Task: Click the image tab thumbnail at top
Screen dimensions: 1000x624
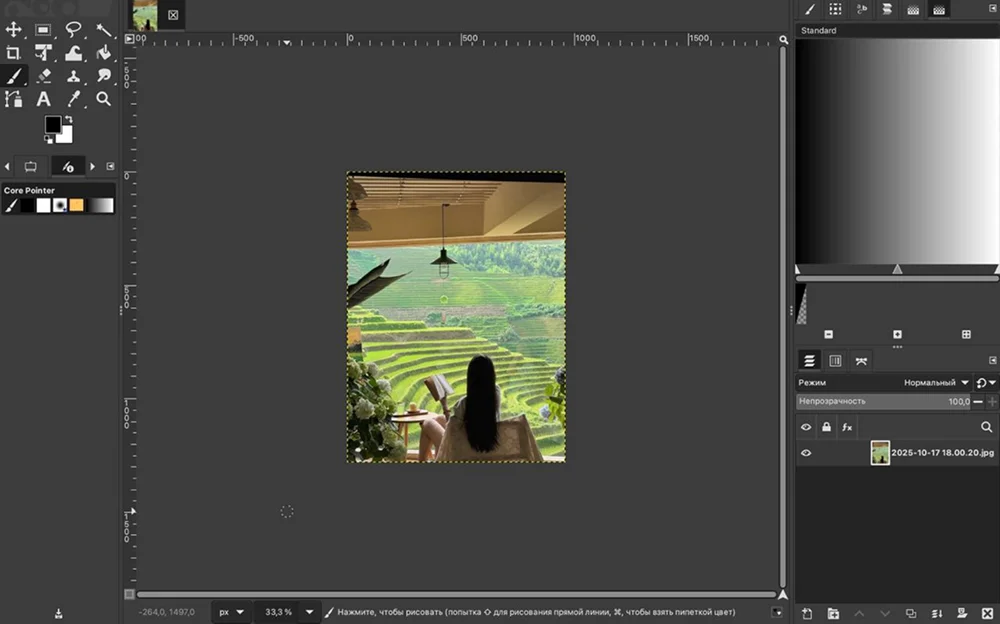Action: [145, 15]
